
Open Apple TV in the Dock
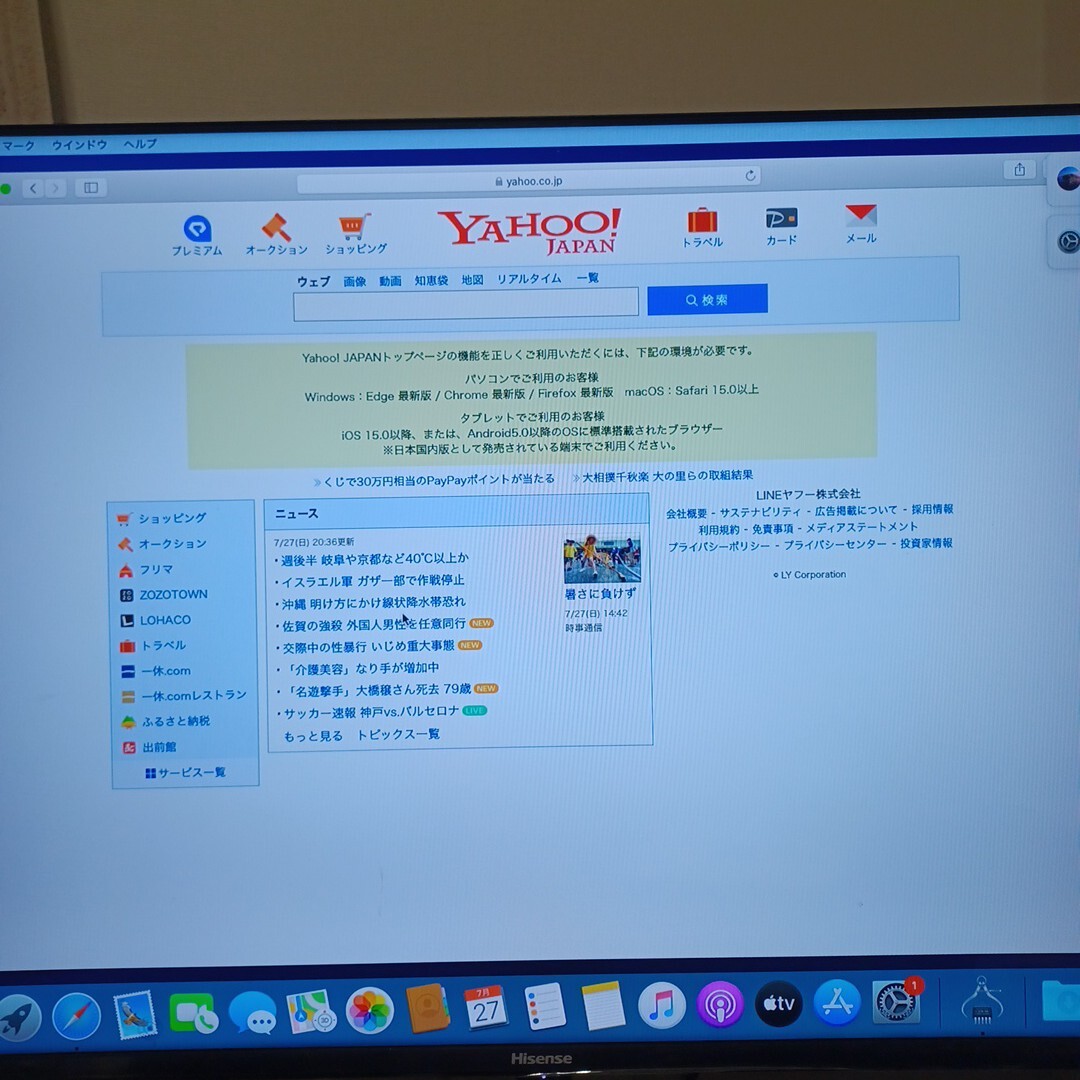[x=778, y=1004]
